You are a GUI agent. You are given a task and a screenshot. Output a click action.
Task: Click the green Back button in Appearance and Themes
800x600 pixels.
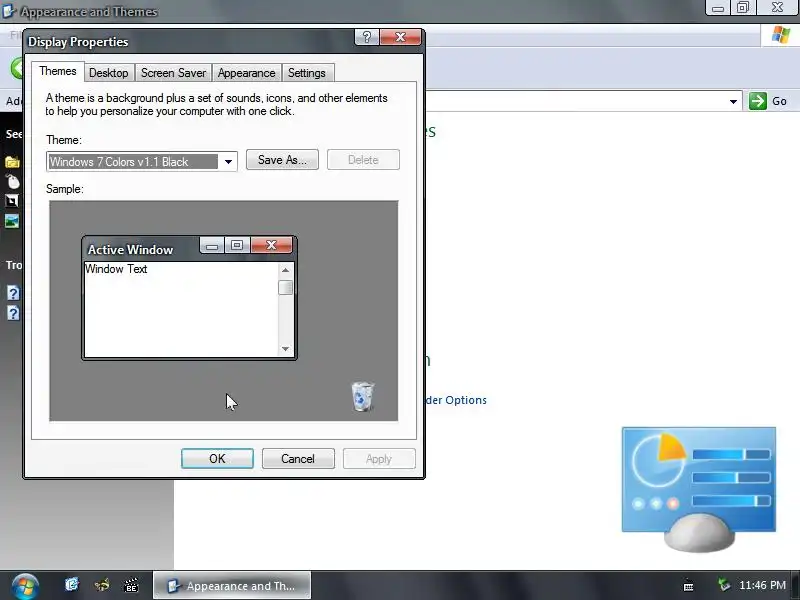tap(17, 68)
